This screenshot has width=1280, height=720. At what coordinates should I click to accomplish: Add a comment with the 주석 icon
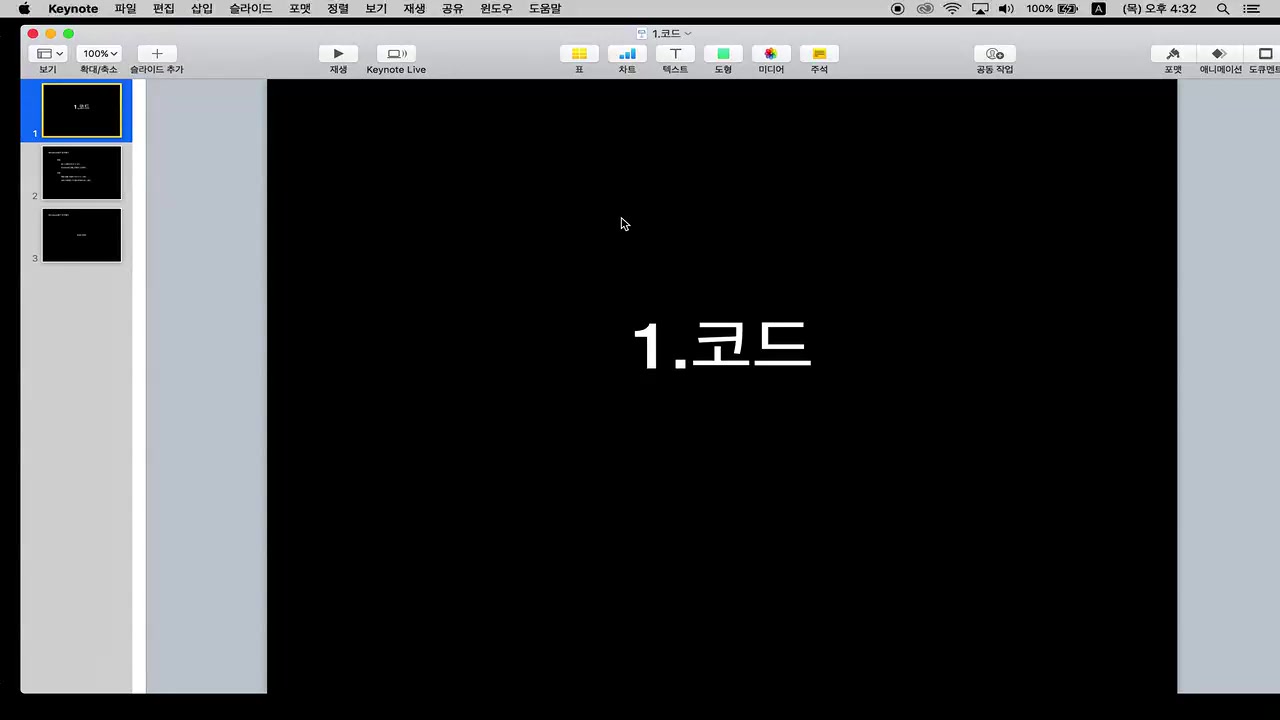[x=819, y=54]
